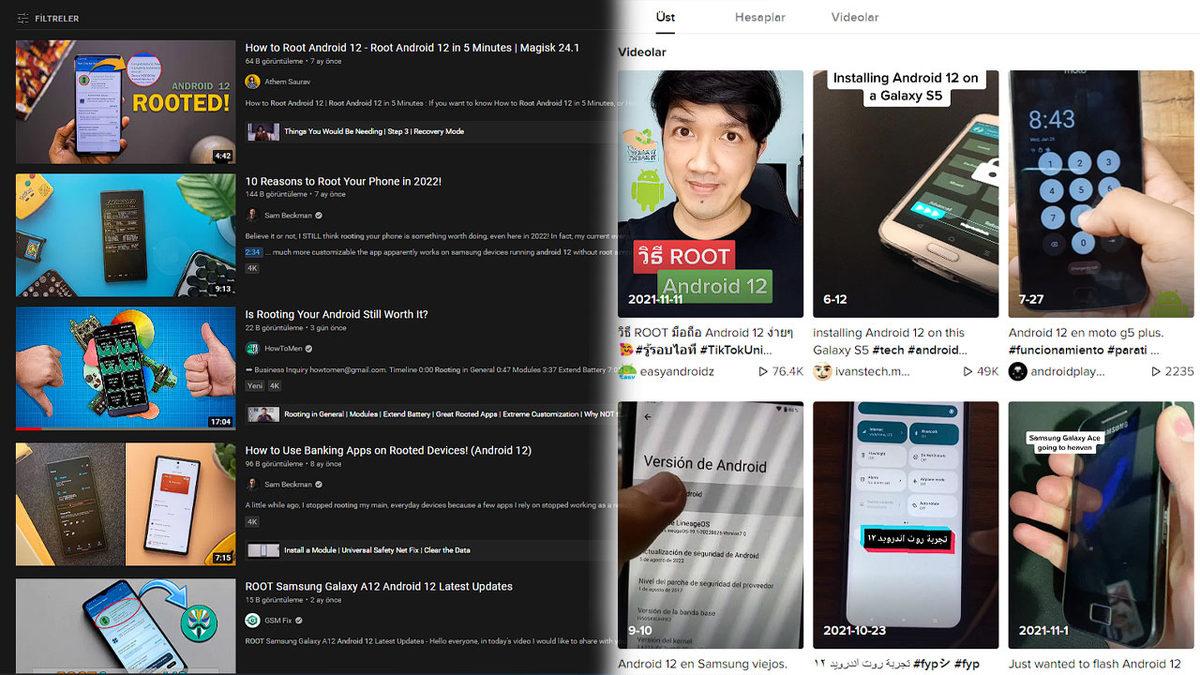Play 'Installing Android 12 on a Galaxy S5' video
1200x675 pixels.
[x=905, y=193]
